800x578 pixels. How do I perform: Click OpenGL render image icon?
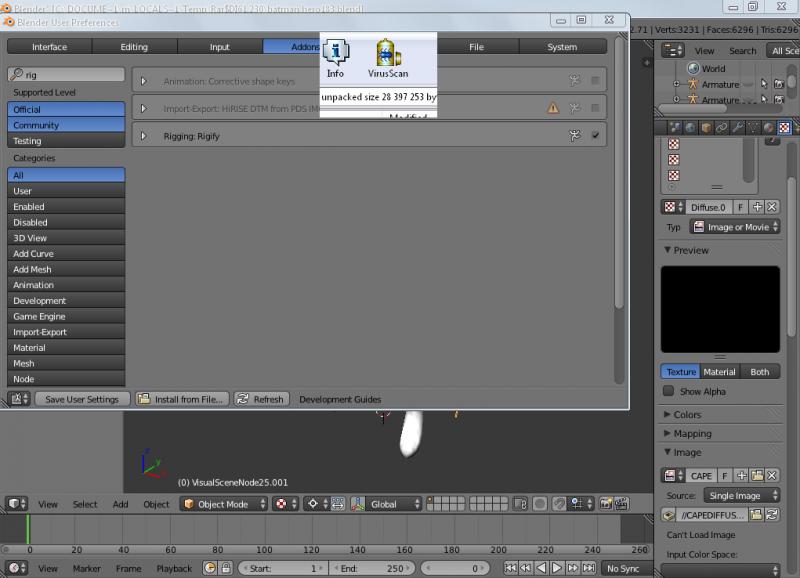606,504
